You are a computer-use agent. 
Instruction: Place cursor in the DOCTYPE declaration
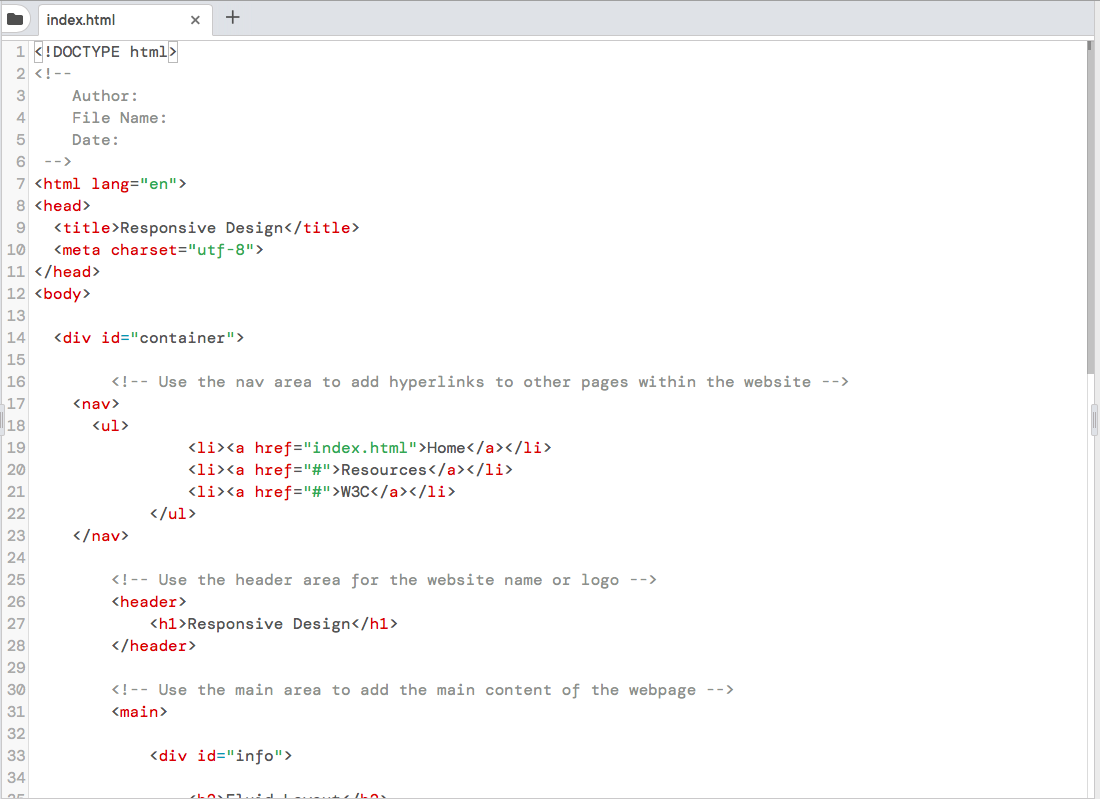coord(105,51)
